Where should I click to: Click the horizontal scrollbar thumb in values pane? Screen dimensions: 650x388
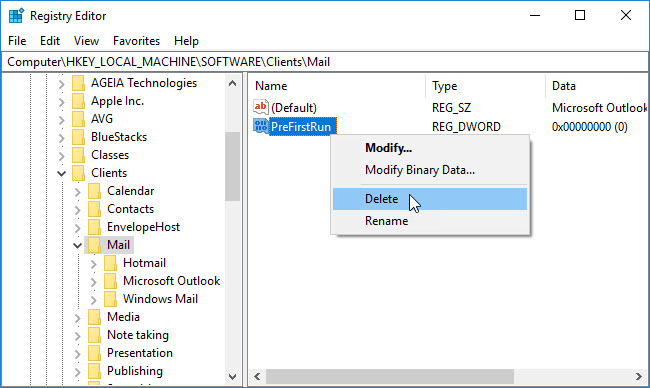click(x=390, y=376)
